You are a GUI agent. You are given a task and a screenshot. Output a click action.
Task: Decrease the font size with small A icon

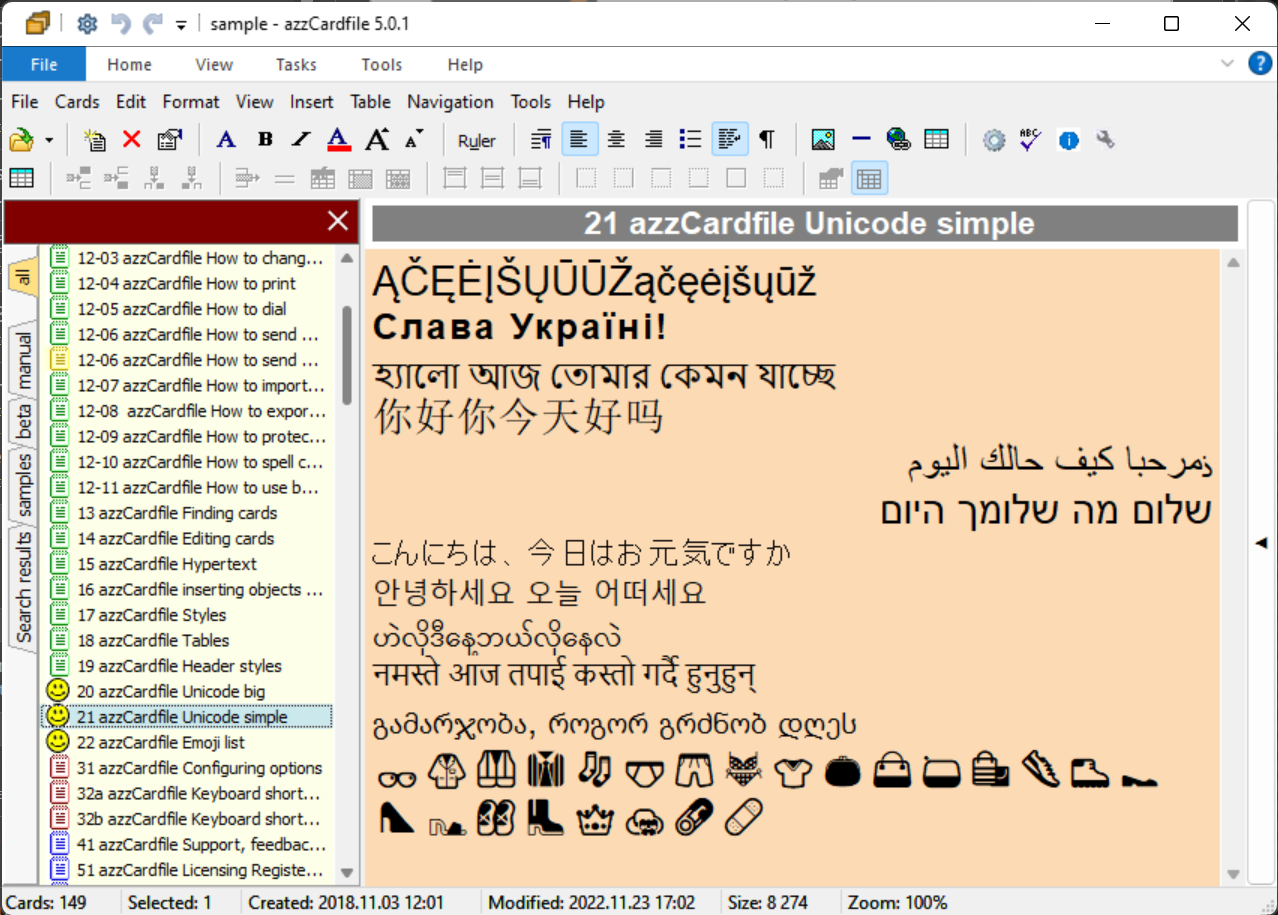click(x=414, y=140)
